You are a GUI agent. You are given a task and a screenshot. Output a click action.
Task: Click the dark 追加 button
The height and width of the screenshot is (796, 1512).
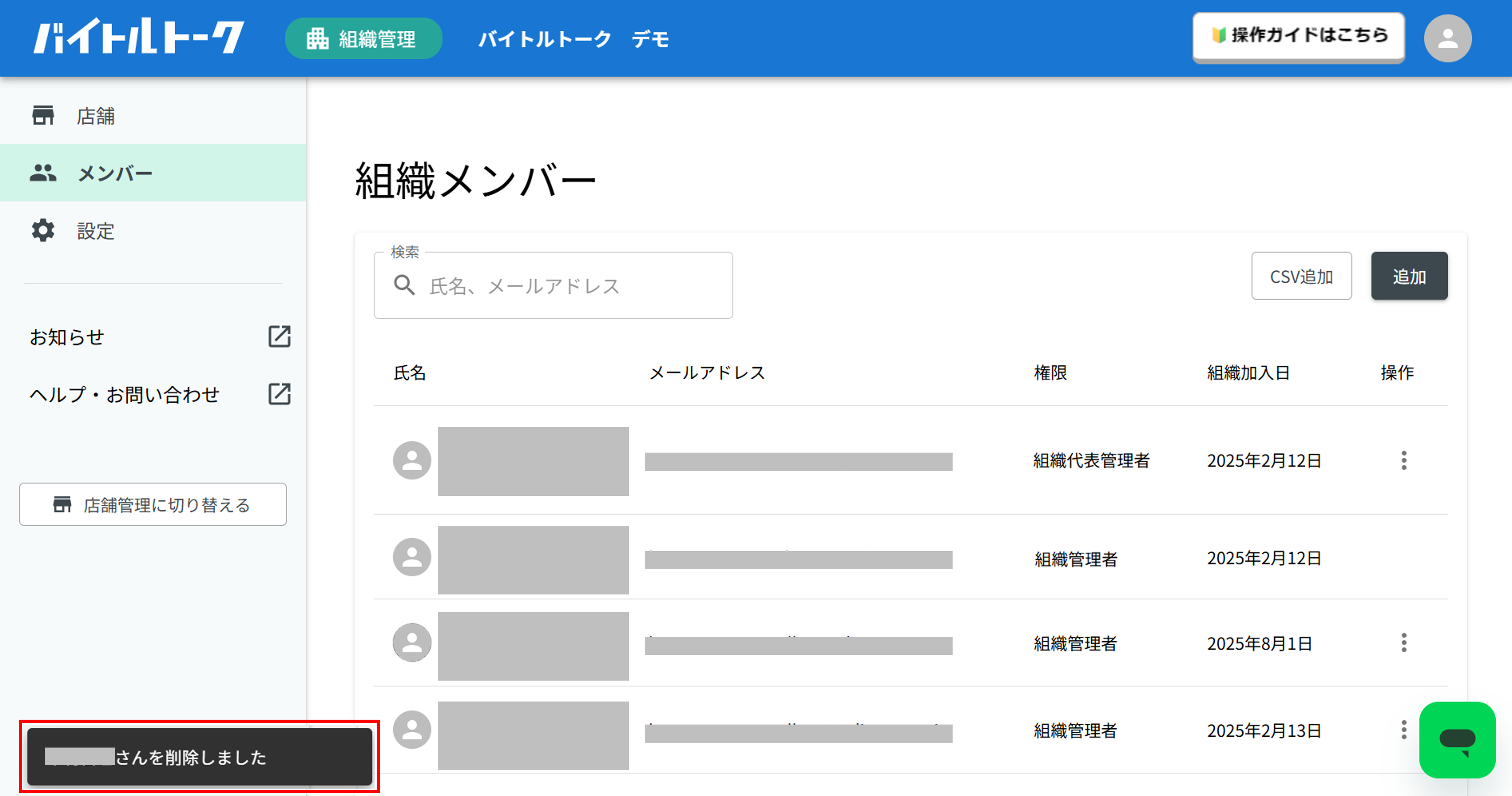(x=1409, y=276)
